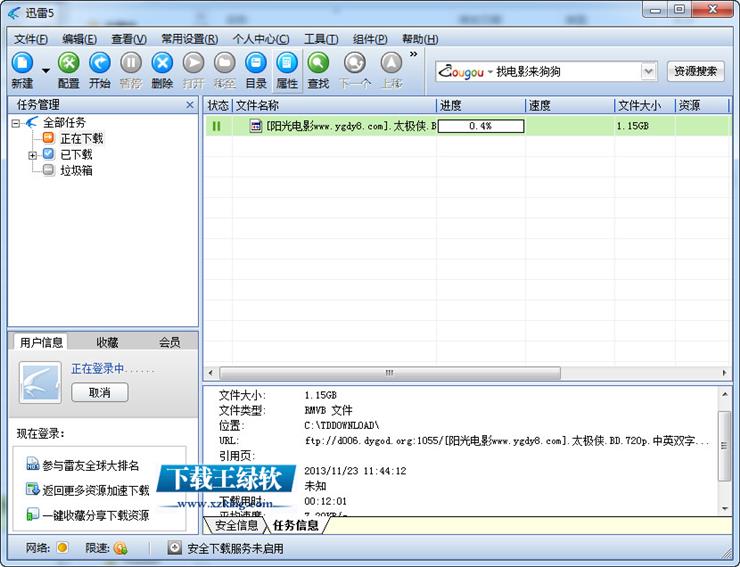Screen dimensions: 740x567
Task: Click the task list scroll-left arrow
Action: tap(211, 373)
